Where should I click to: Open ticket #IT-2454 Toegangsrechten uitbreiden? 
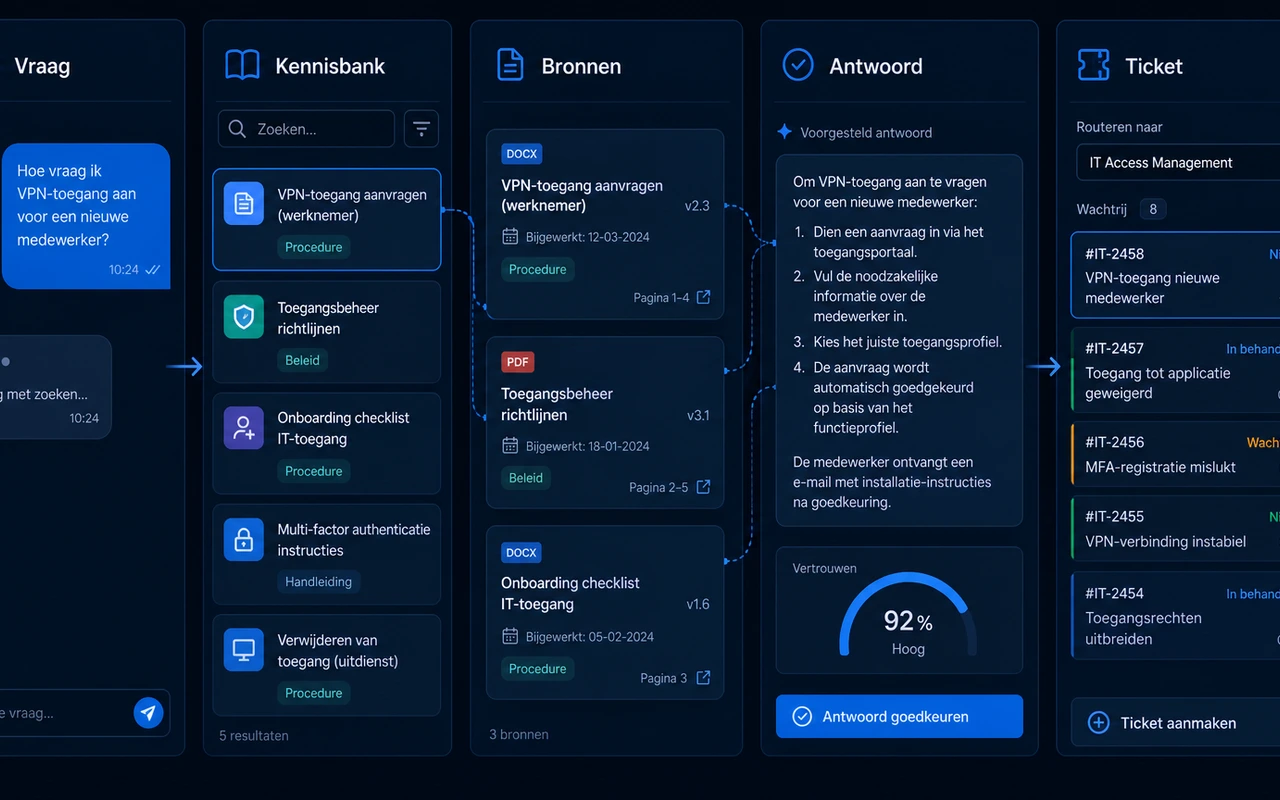point(1175,615)
